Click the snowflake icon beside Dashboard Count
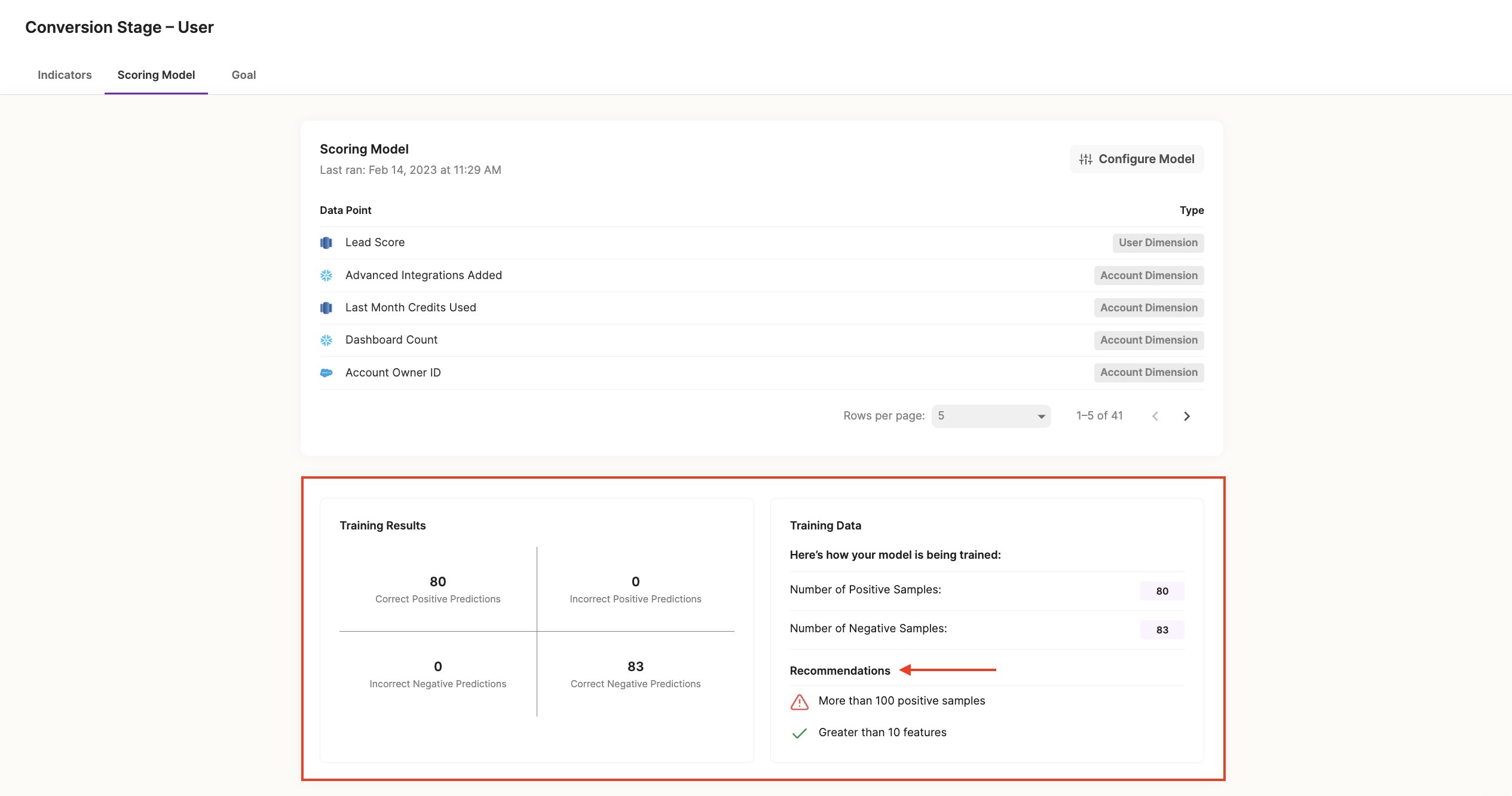The image size is (1512, 796). (326, 340)
